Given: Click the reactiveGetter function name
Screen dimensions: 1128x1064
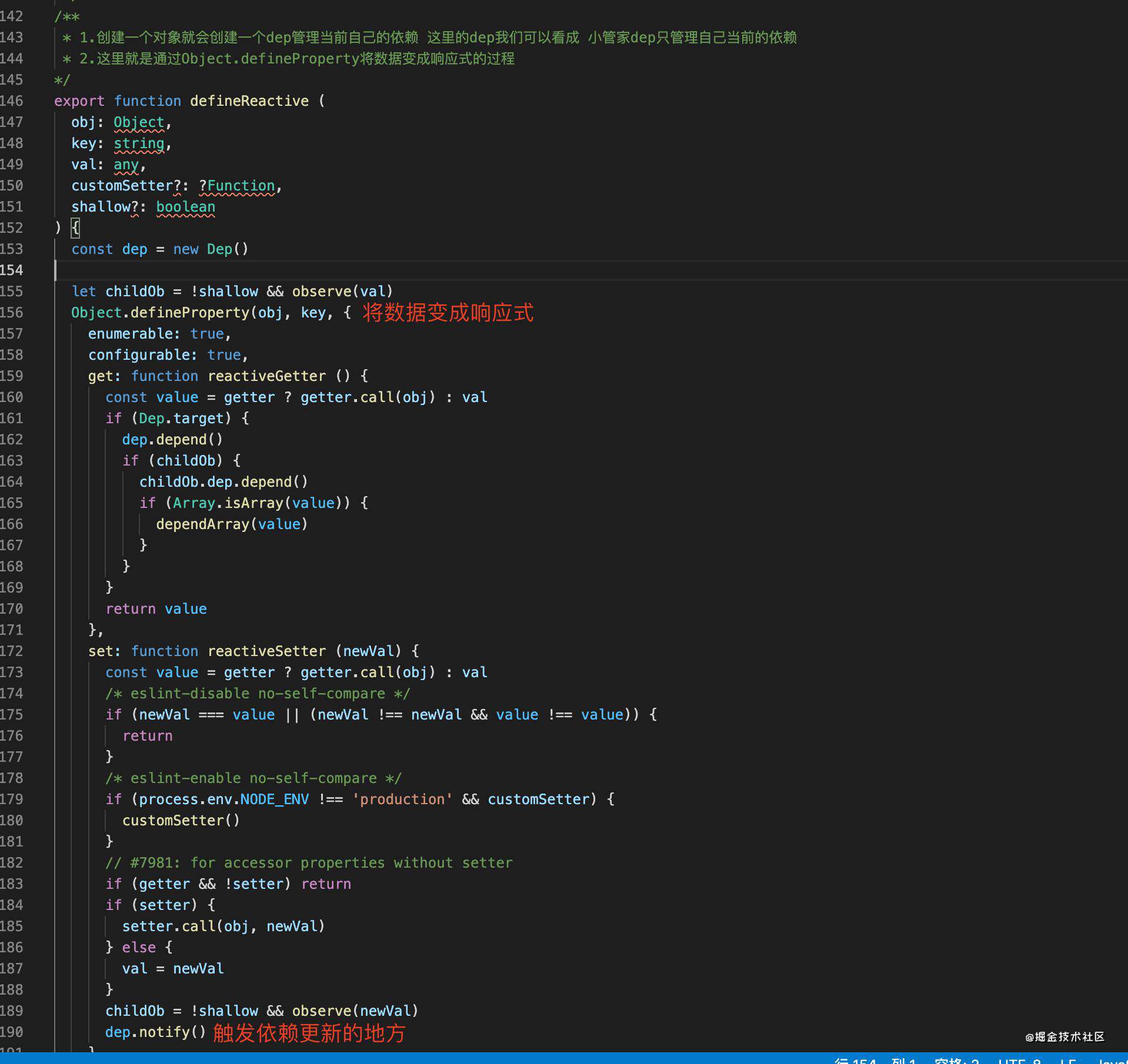Looking at the screenshot, I should point(266,376).
